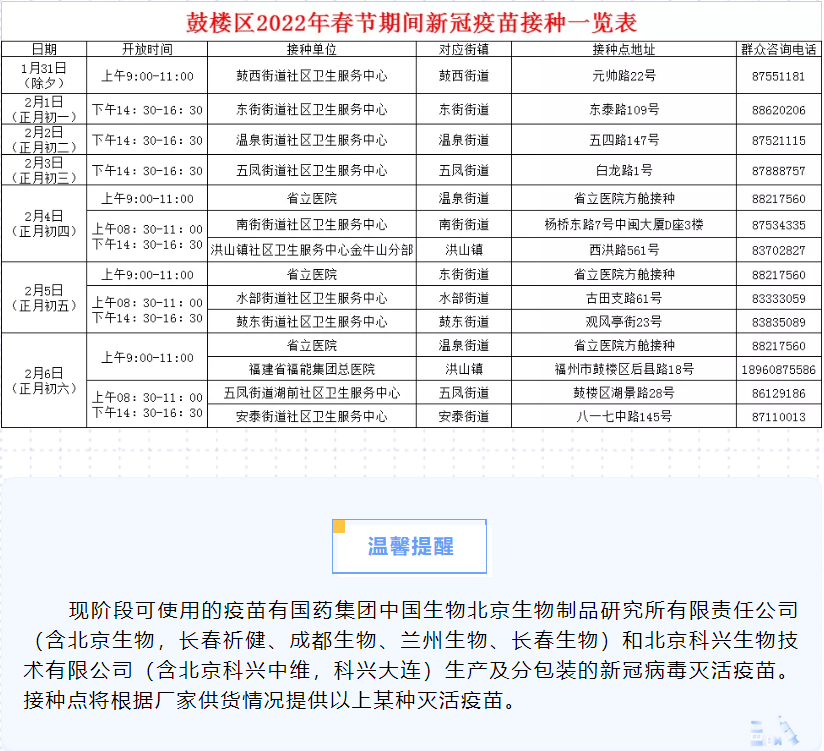This screenshot has width=824, height=751.
Task: Select address 元帅路22号
Action: tap(624, 76)
